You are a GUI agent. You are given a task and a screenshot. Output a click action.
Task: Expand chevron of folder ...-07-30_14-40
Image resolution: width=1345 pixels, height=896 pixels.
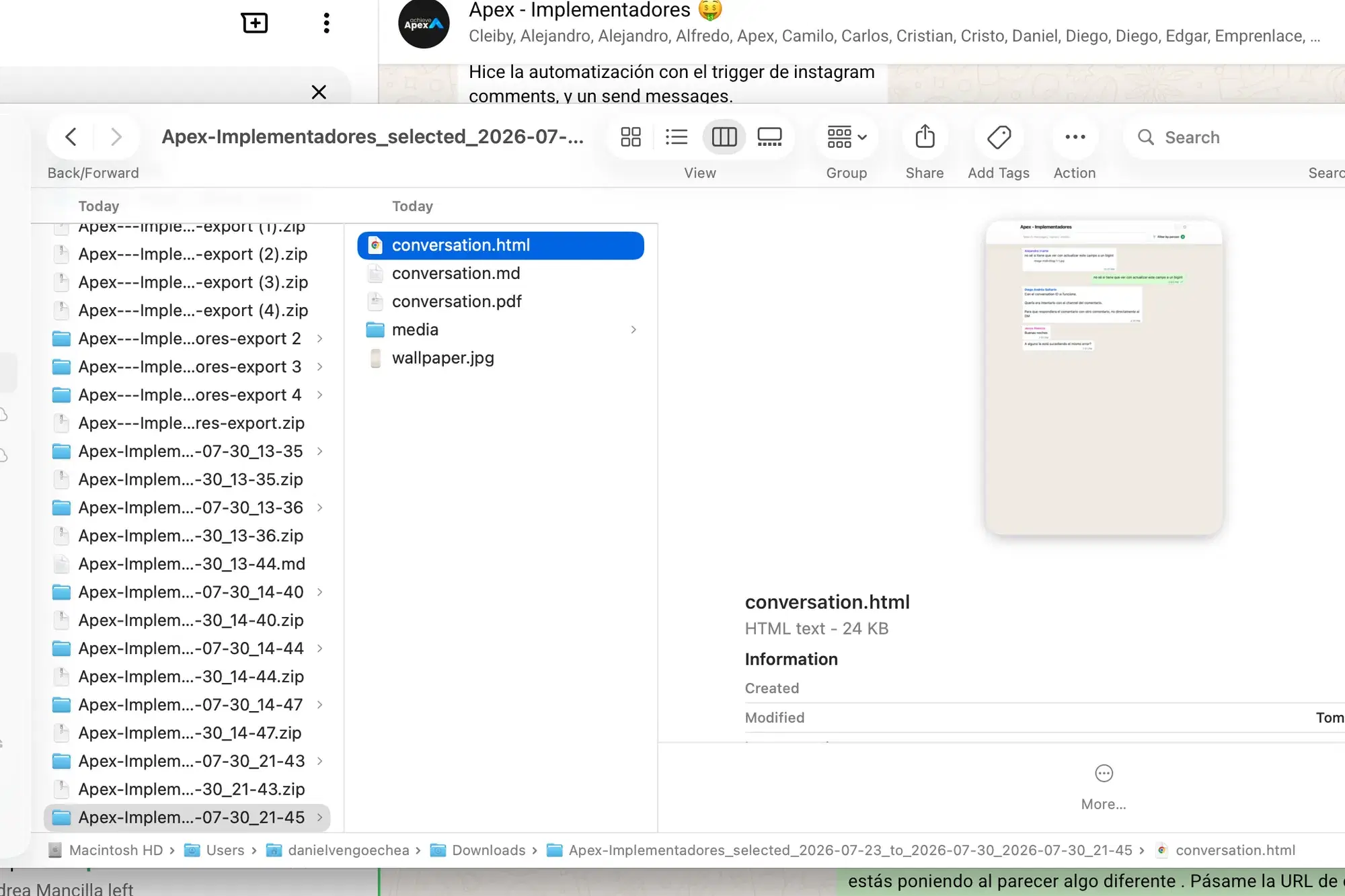[x=320, y=592]
